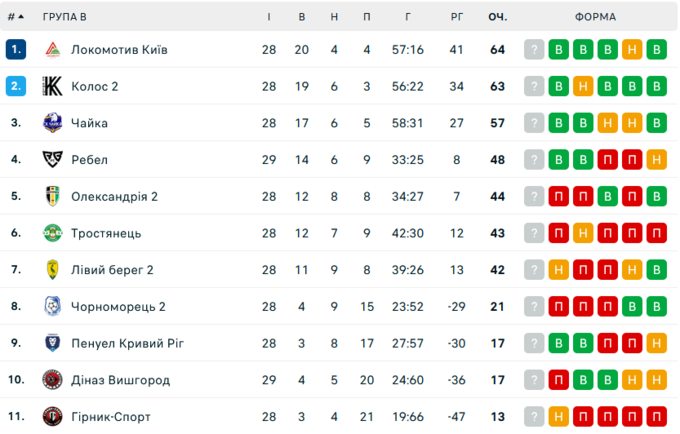Screen dimensions: 680x434
Task: Click the Тростянець green logo
Action: pos(52,233)
